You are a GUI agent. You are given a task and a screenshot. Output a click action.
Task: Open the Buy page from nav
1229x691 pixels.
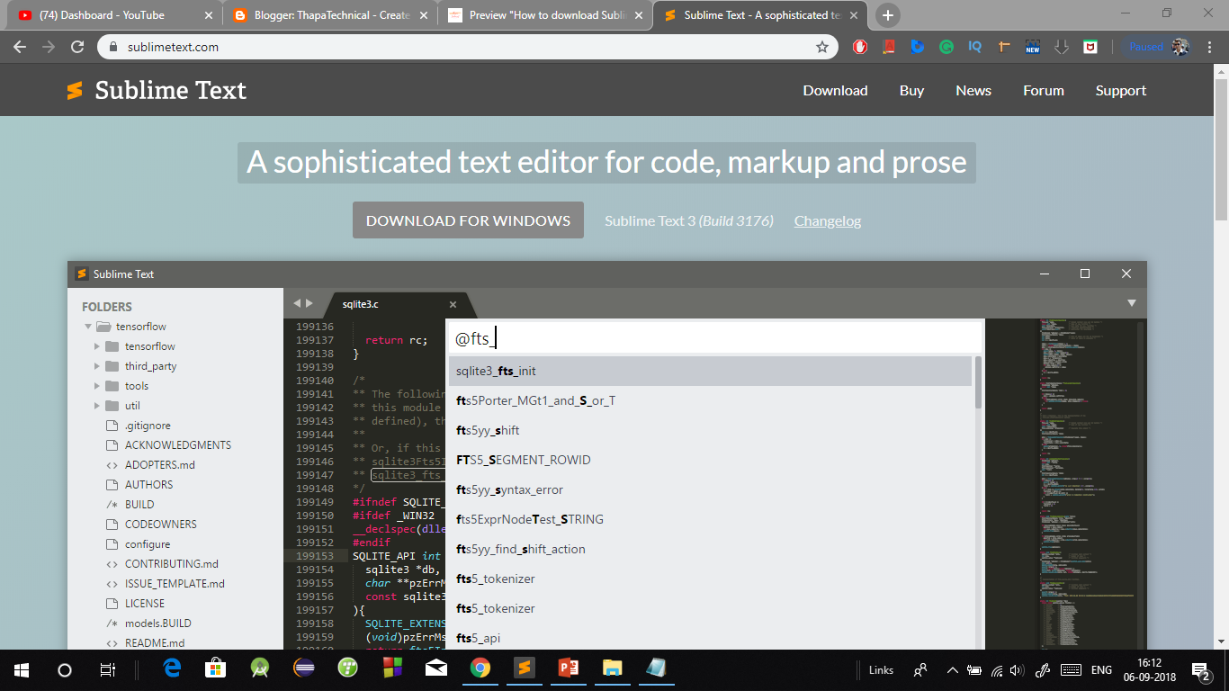pos(911,90)
